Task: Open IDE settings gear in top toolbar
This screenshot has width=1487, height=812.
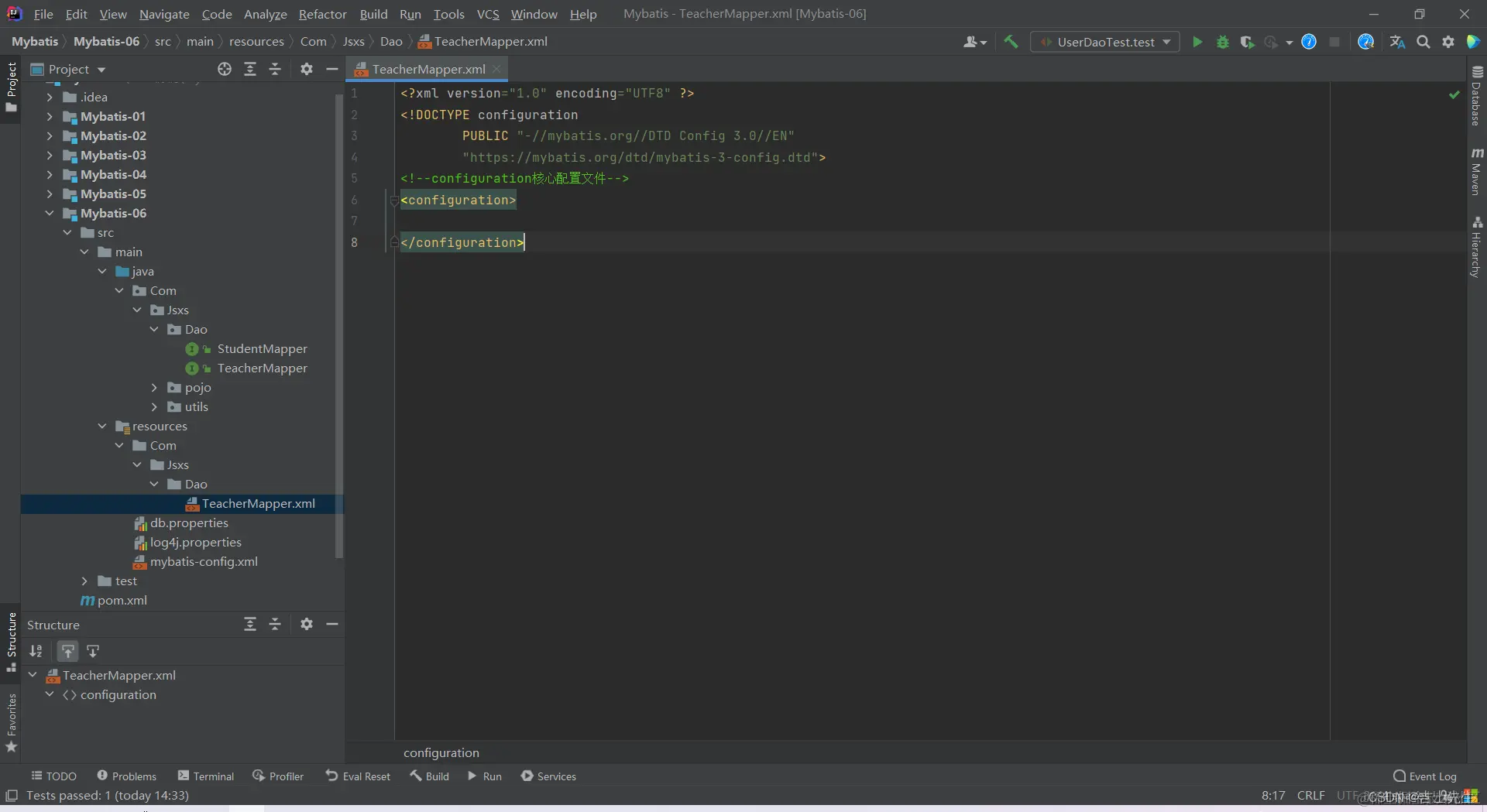Action: pyautogui.click(x=1448, y=42)
